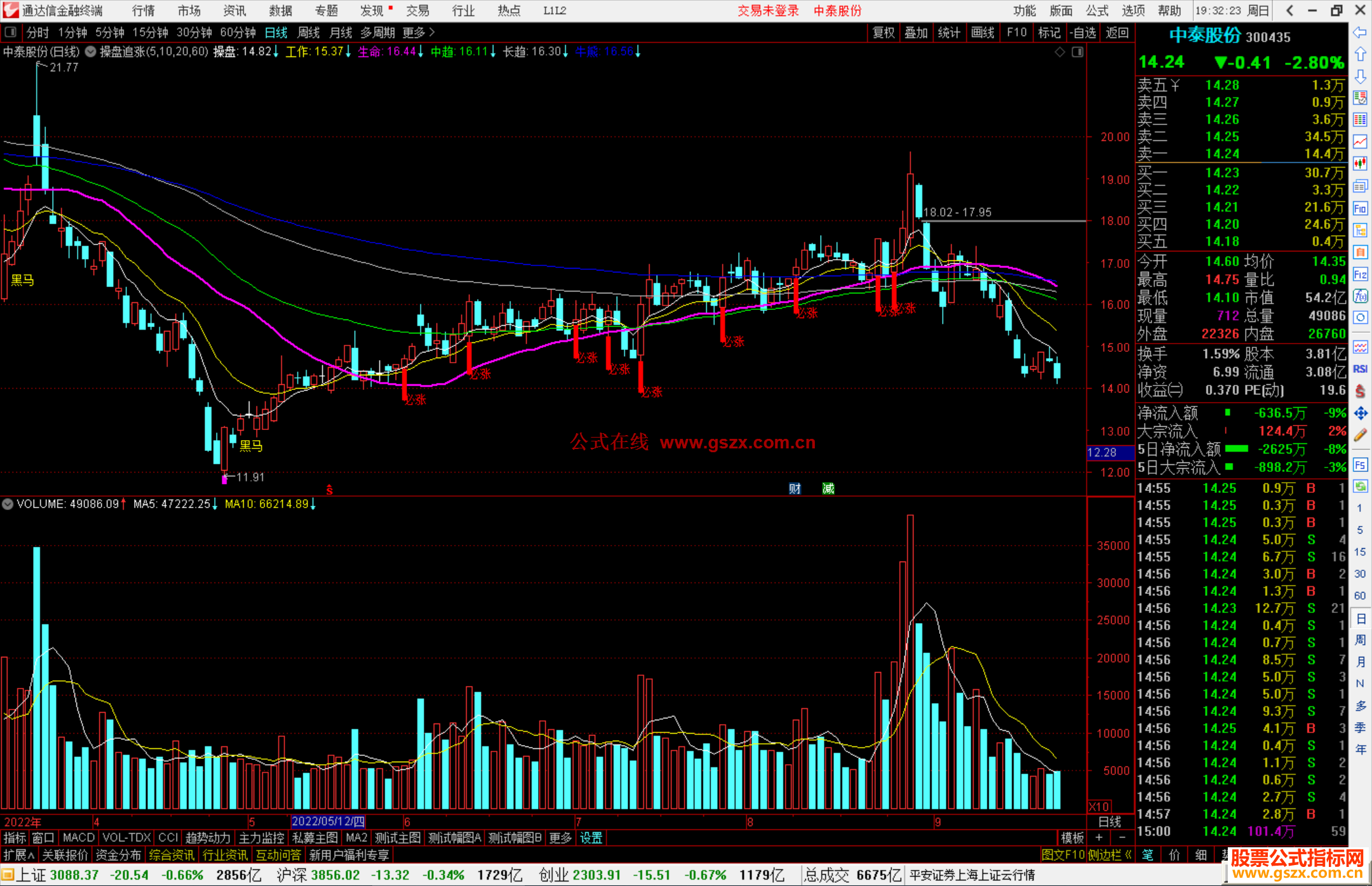Click the orange document sidebar icon
The height and width of the screenshot is (886, 1372).
coord(1360,252)
